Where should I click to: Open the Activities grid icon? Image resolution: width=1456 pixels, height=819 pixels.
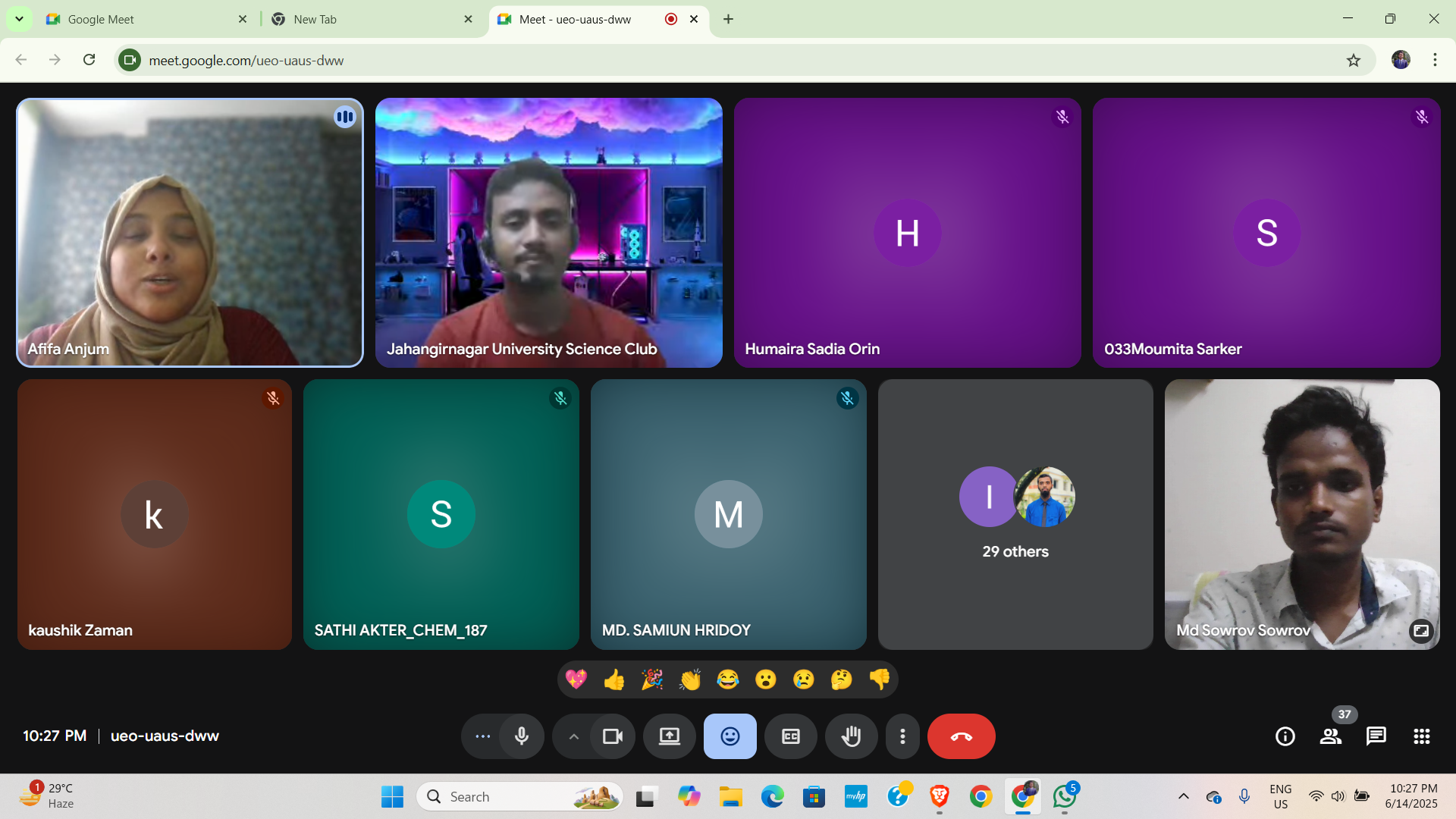(x=1421, y=736)
